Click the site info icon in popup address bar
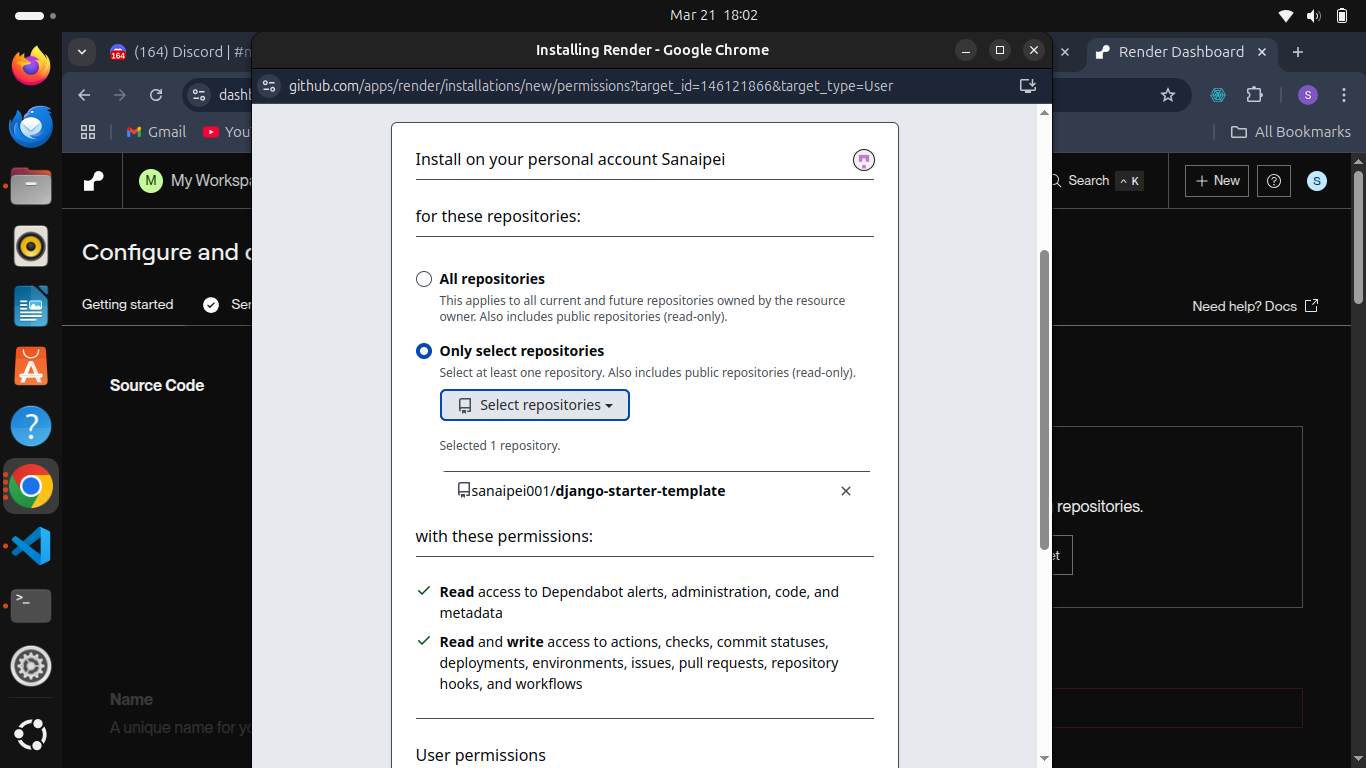 [x=268, y=86]
